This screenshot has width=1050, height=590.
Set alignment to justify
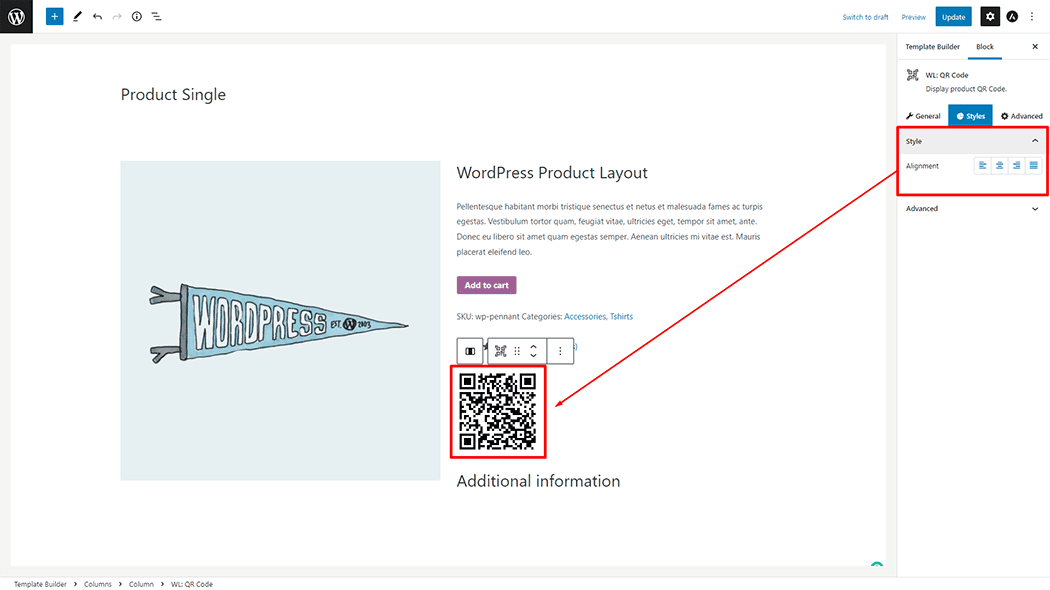[x=1033, y=166]
